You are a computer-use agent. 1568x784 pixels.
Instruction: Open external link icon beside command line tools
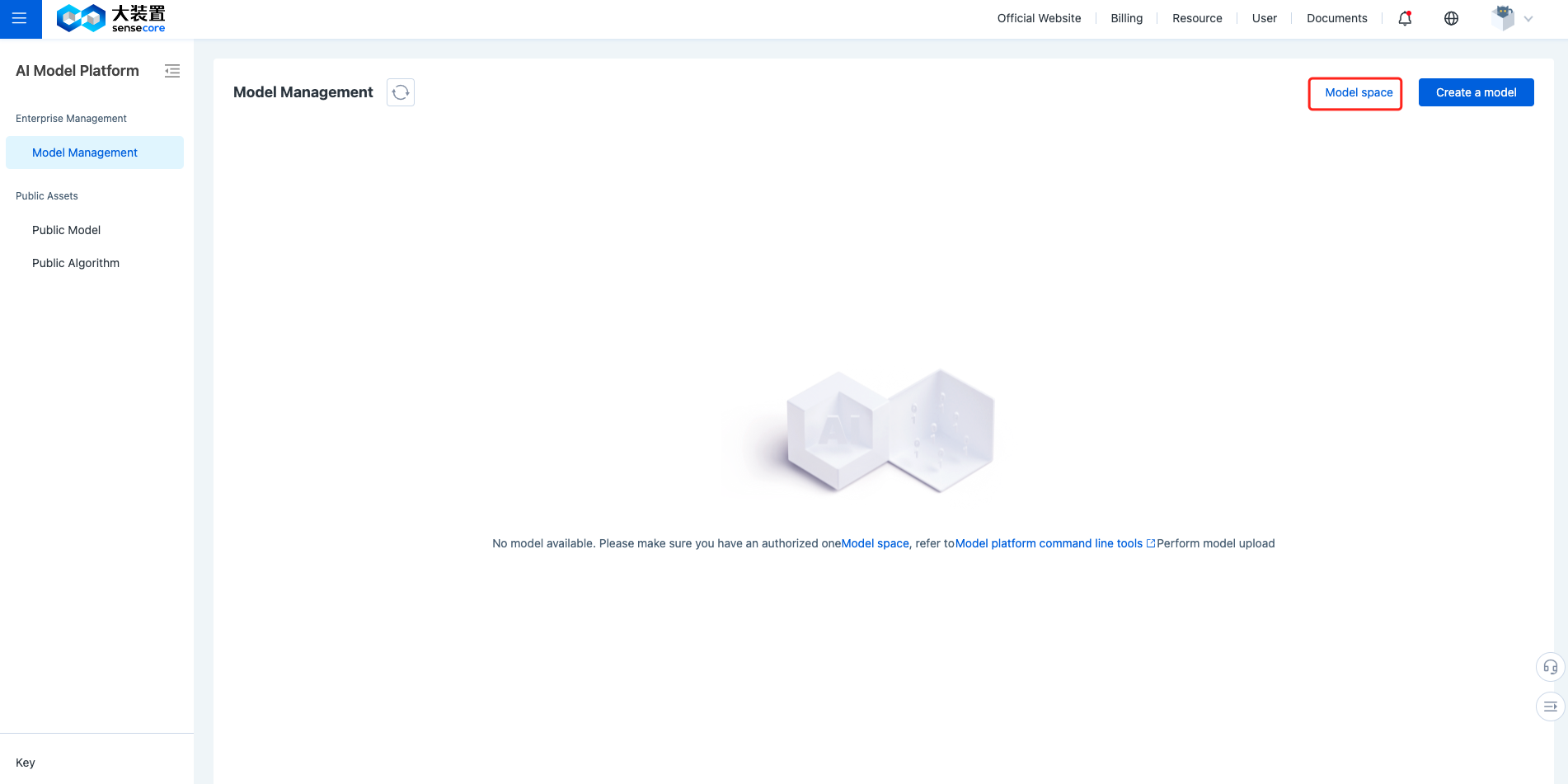1151,543
